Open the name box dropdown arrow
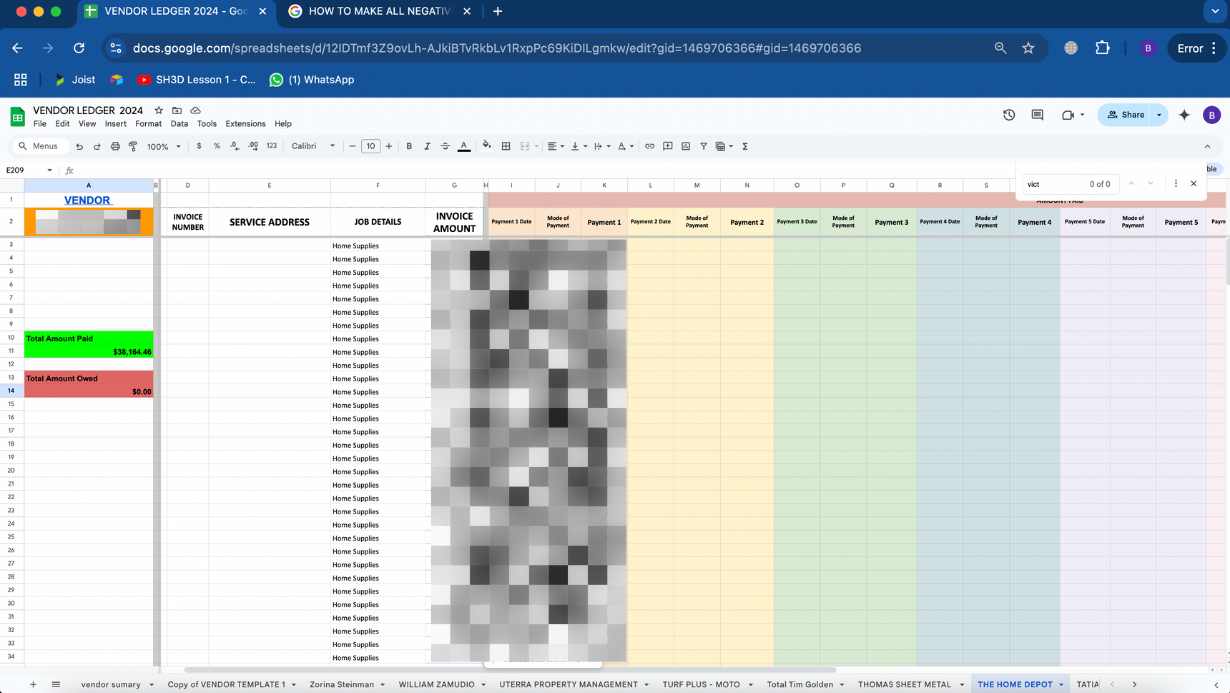This screenshot has height=693, width=1230. tap(50, 170)
